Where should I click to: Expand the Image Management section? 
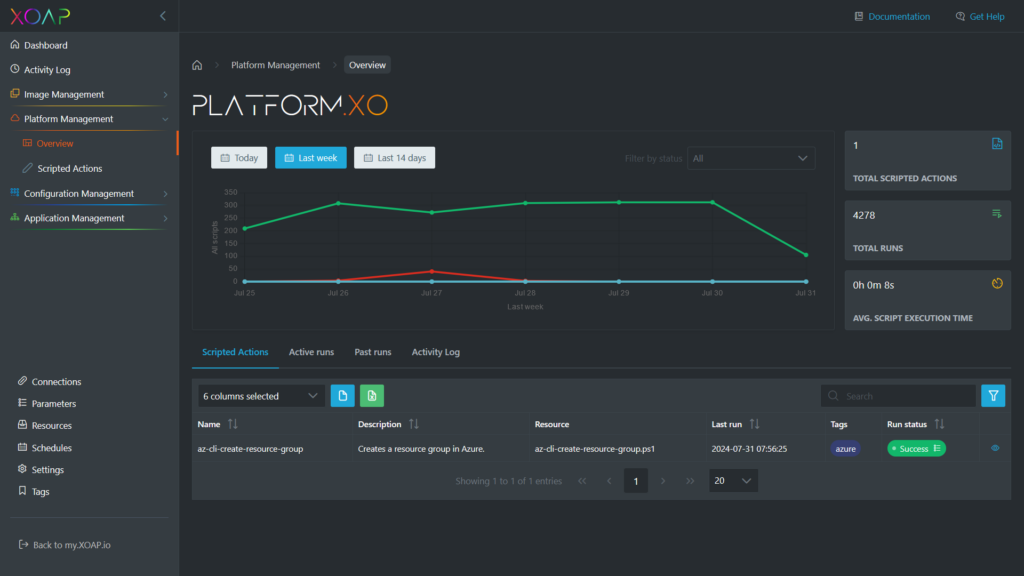point(89,95)
